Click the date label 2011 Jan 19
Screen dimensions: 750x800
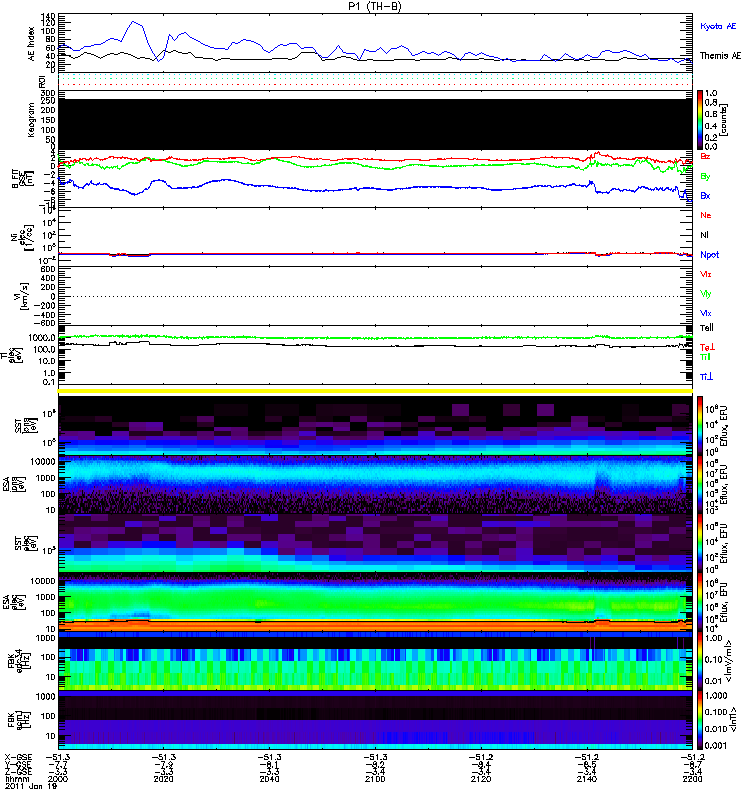[31, 786]
